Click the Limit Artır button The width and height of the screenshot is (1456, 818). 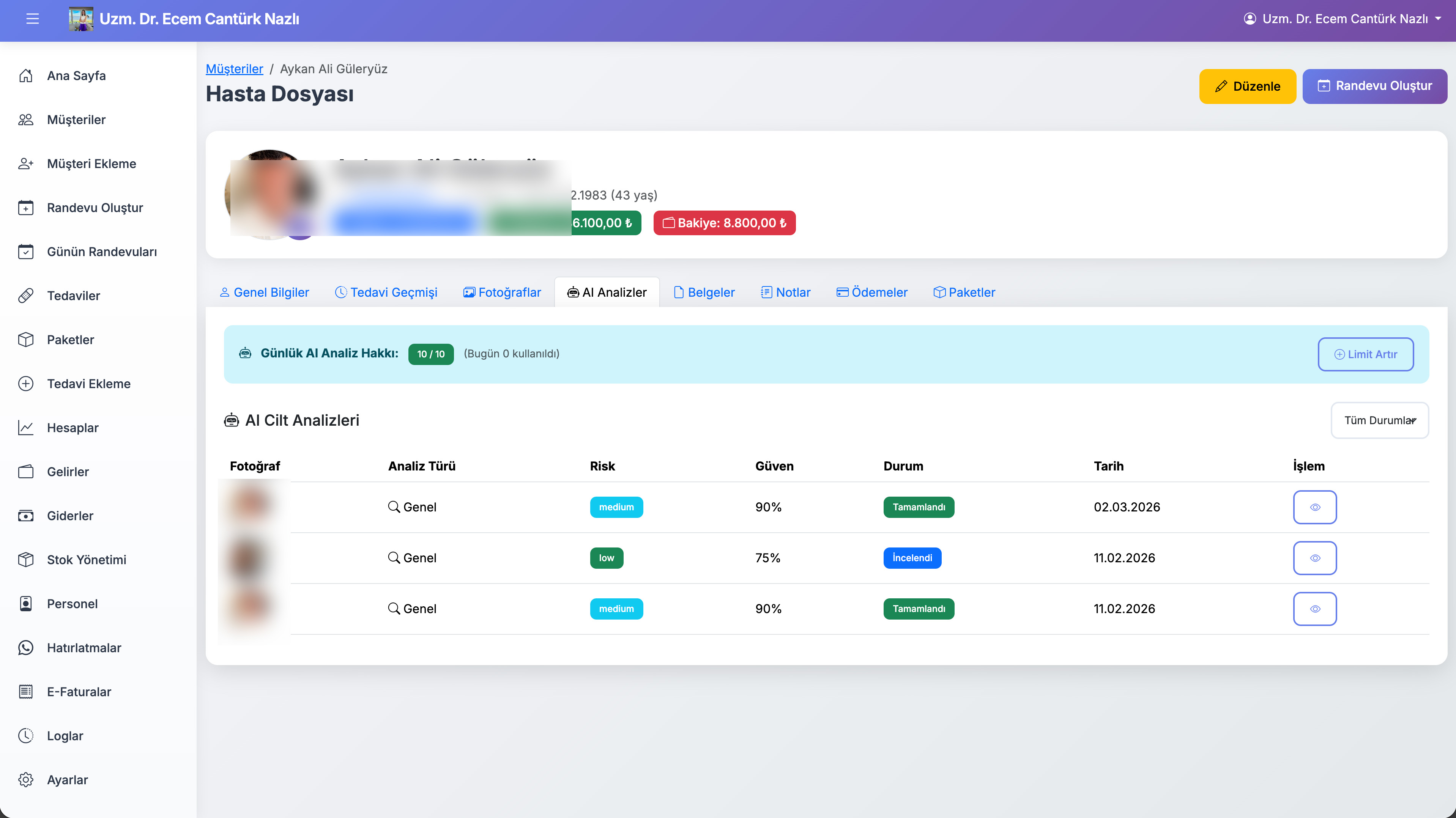[1366, 354]
